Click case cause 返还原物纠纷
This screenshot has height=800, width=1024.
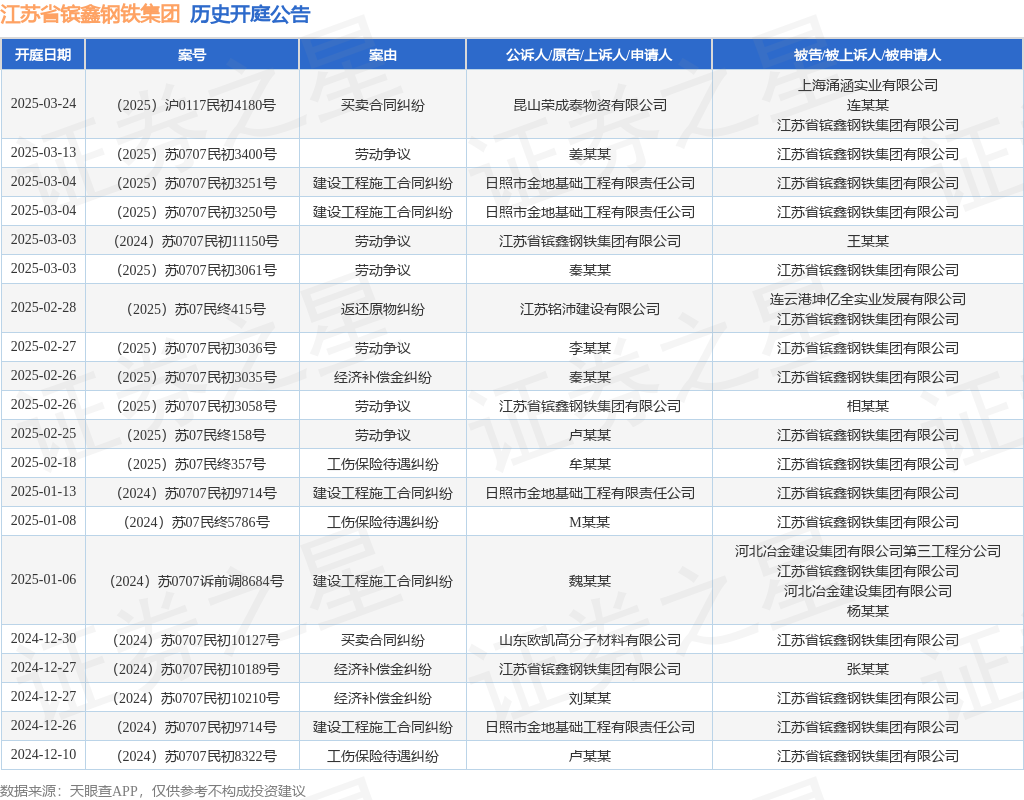tap(383, 309)
